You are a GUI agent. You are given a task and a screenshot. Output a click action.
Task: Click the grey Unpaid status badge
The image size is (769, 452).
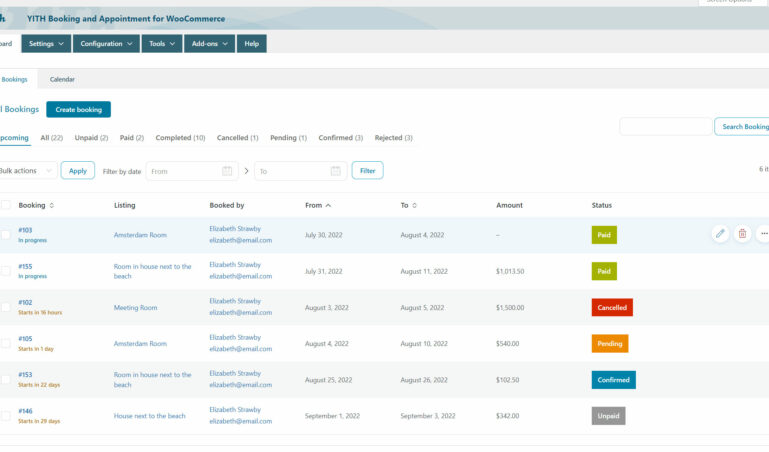(x=609, y=416)
